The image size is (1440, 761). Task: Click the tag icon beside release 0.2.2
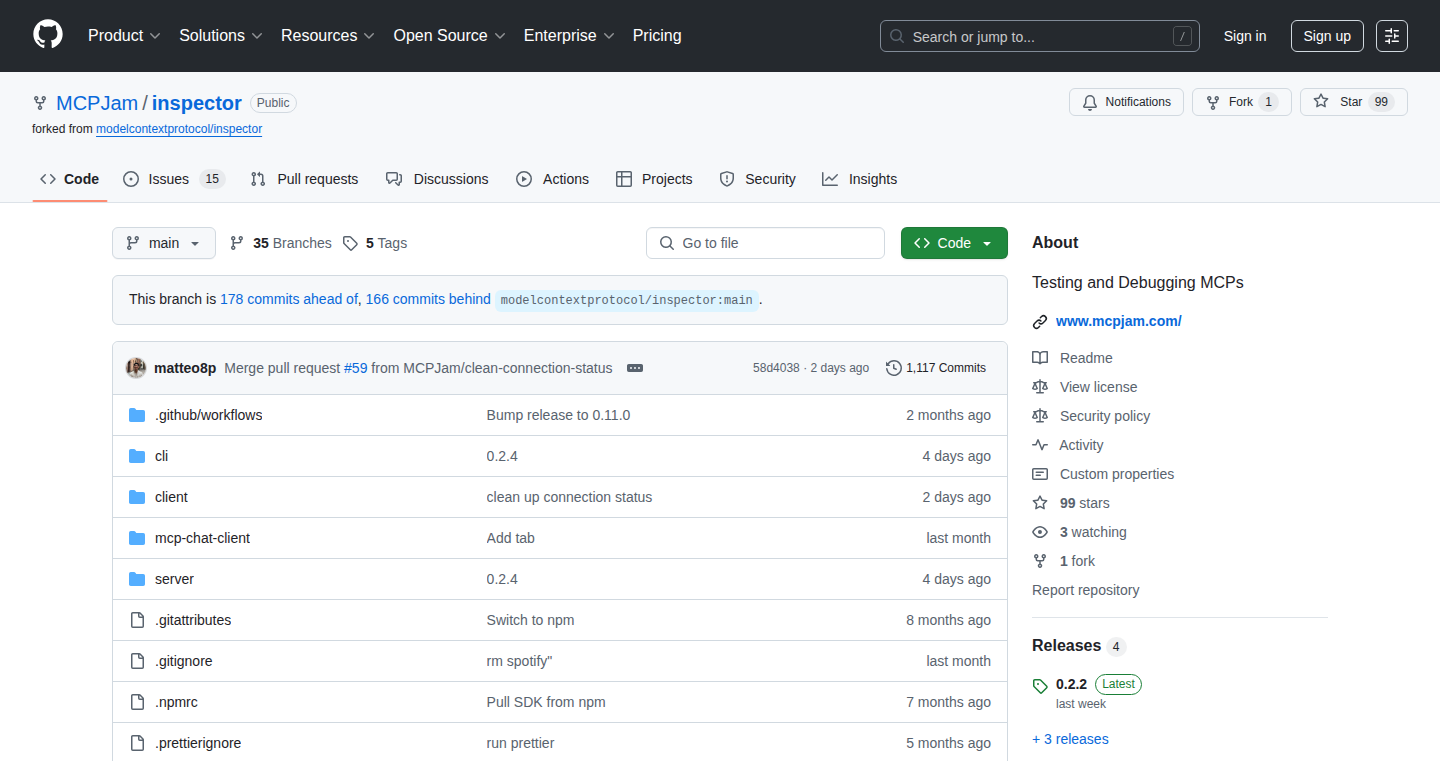1040,686
